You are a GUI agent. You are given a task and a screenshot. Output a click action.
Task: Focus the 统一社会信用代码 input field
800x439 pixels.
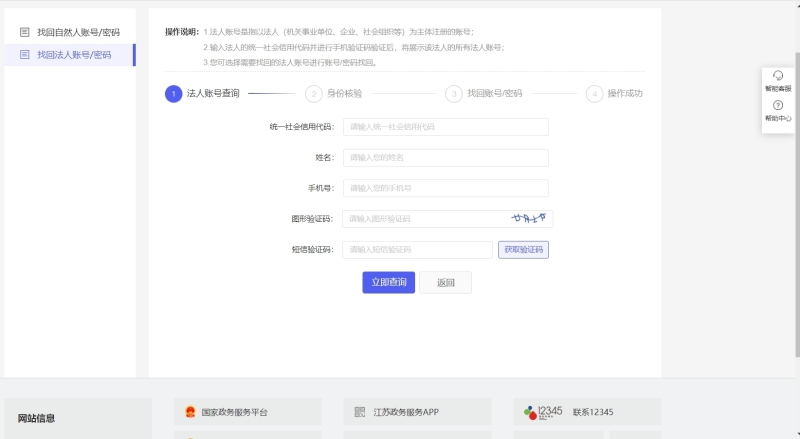(x=445, y=127)
